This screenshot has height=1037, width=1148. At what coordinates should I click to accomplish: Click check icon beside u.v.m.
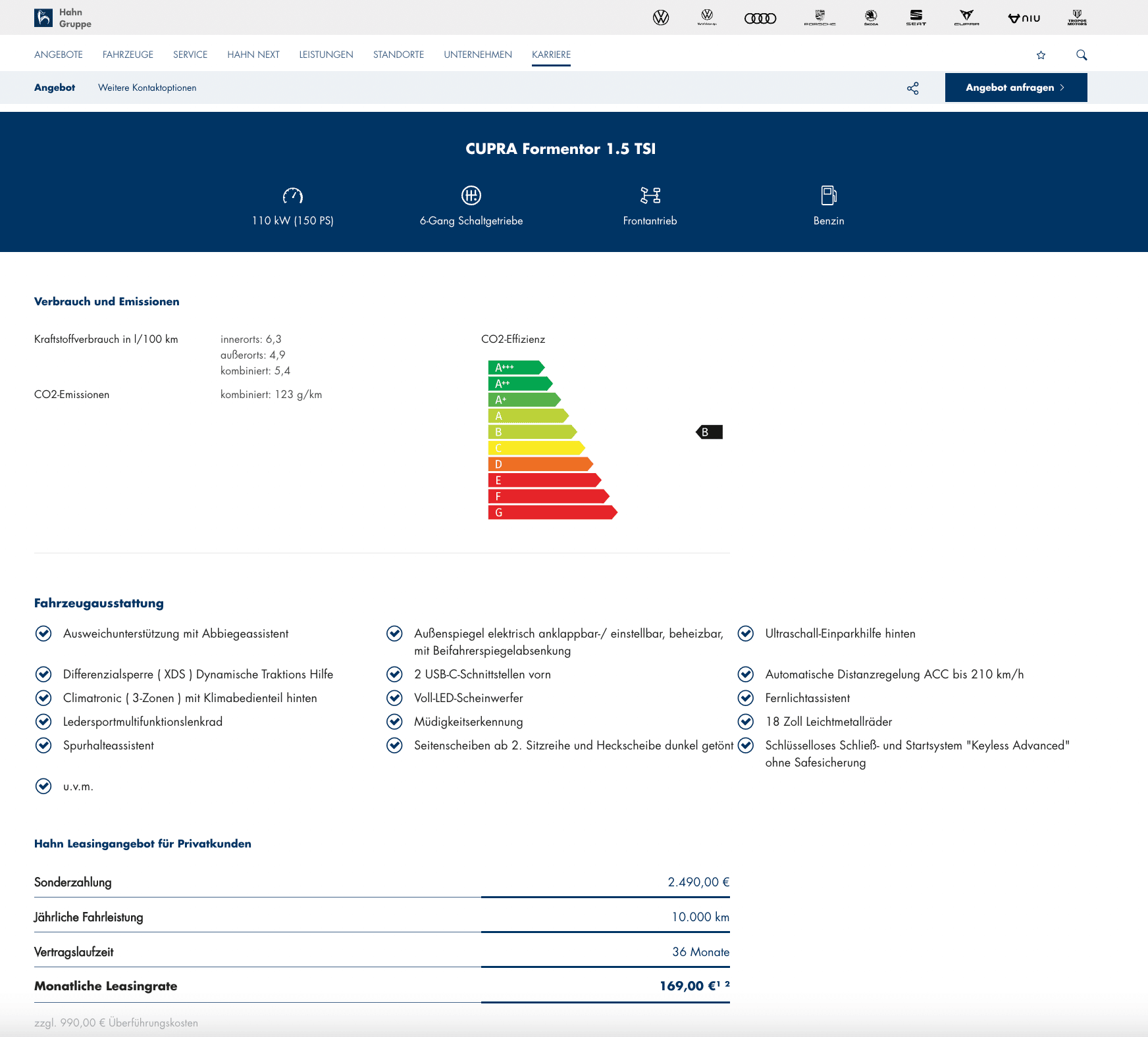click(43, 786)
